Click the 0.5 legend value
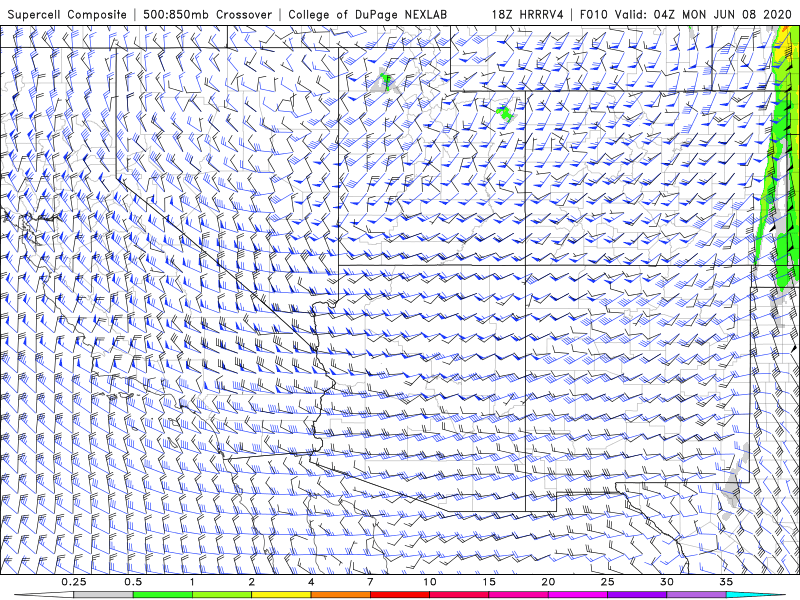The image size is (800, 600). click(x=133, y=582)
